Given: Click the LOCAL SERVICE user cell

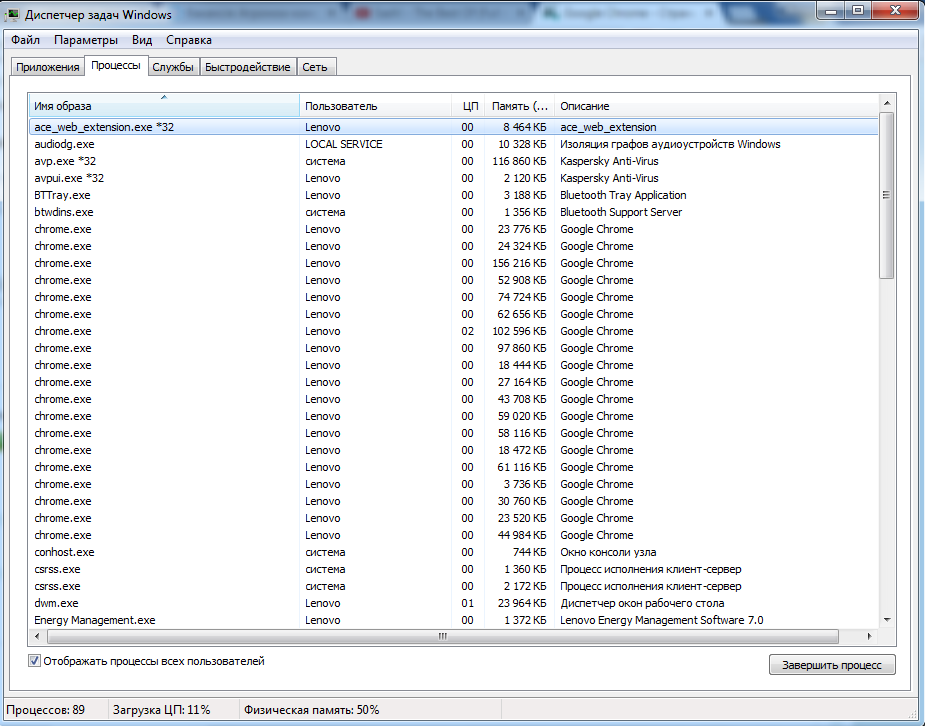Looking at the screenshot, I should [344, 144].
